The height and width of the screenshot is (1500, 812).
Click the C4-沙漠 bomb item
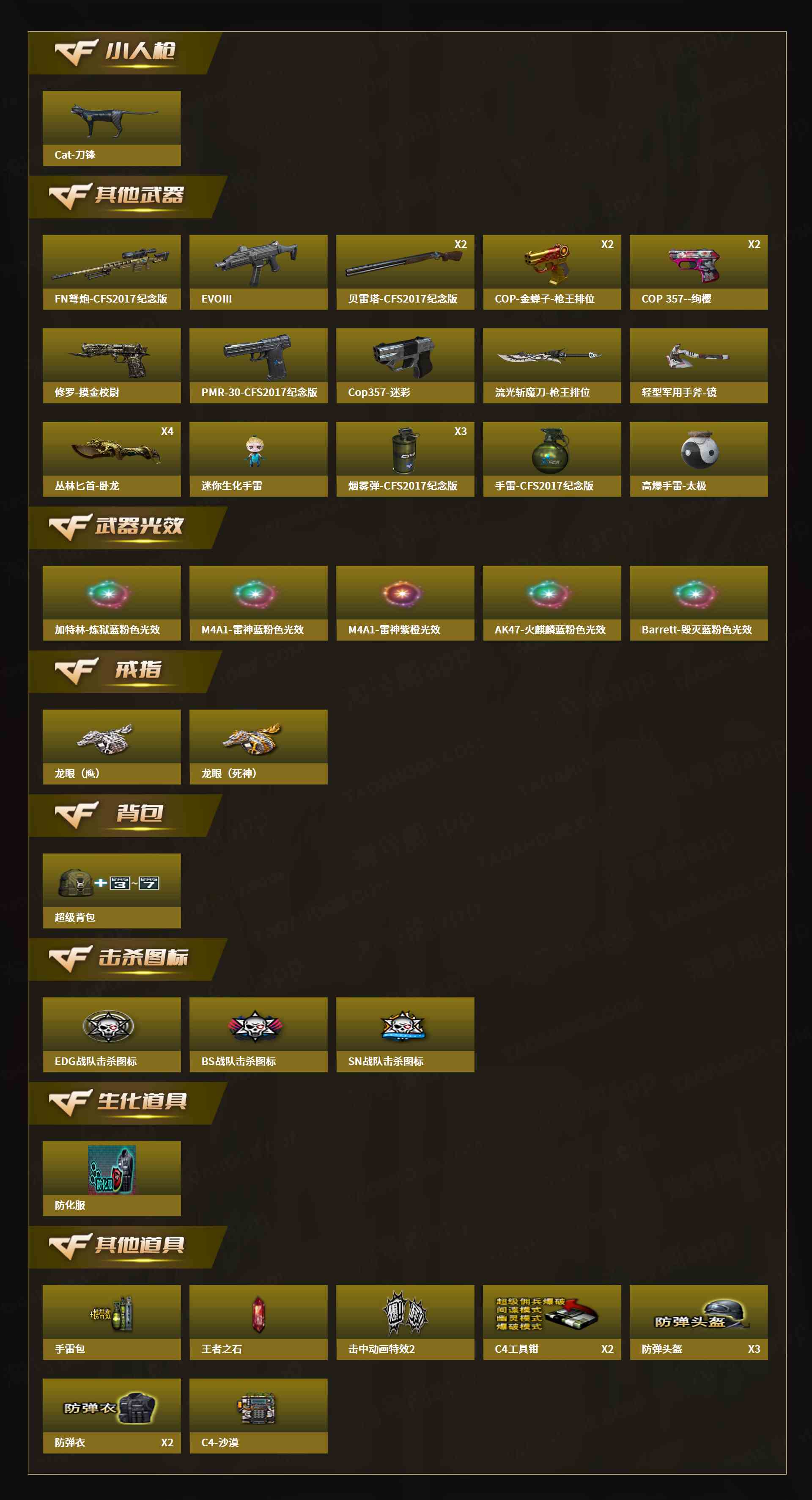[258, 1415]
